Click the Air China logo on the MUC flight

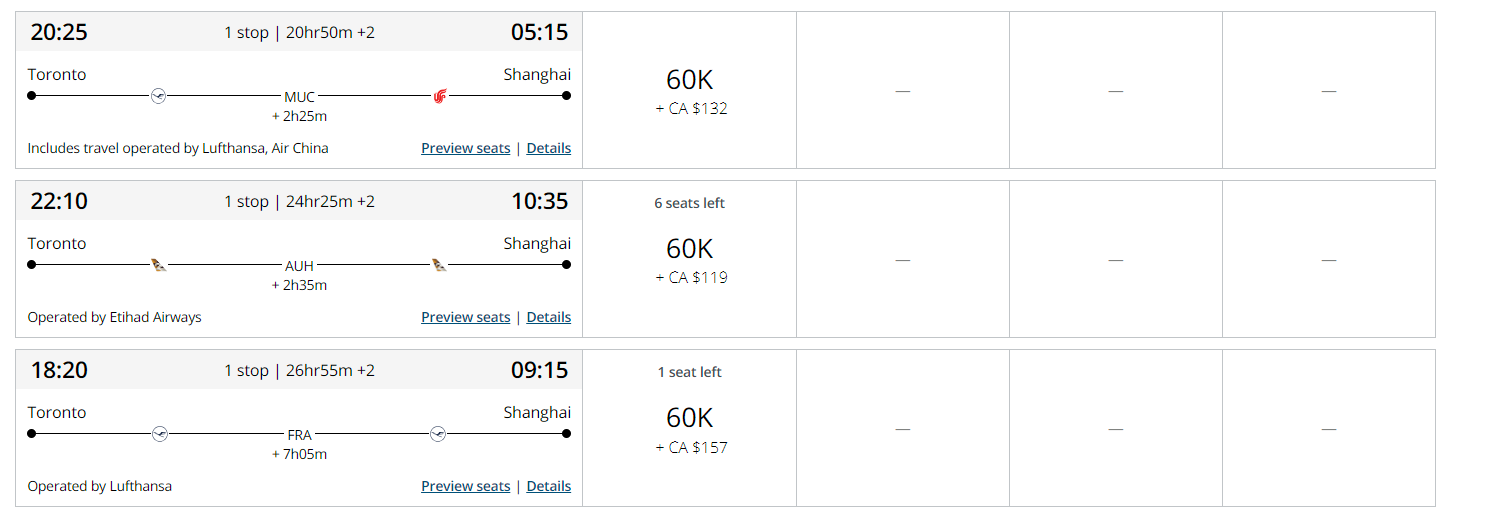click(x=440, y=96)
